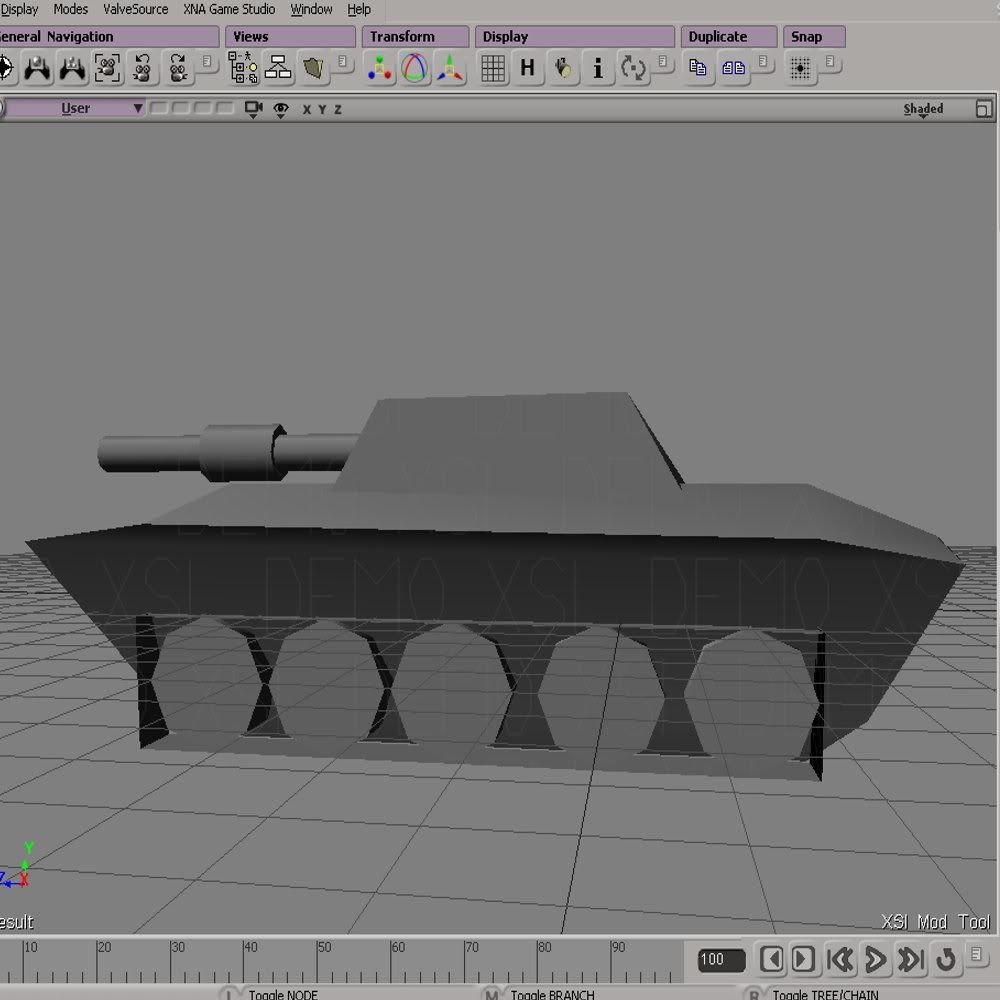Screen dimensions: 1000x1000
Task: Collapse the Display toolbar header
Action: coord(575,36)
